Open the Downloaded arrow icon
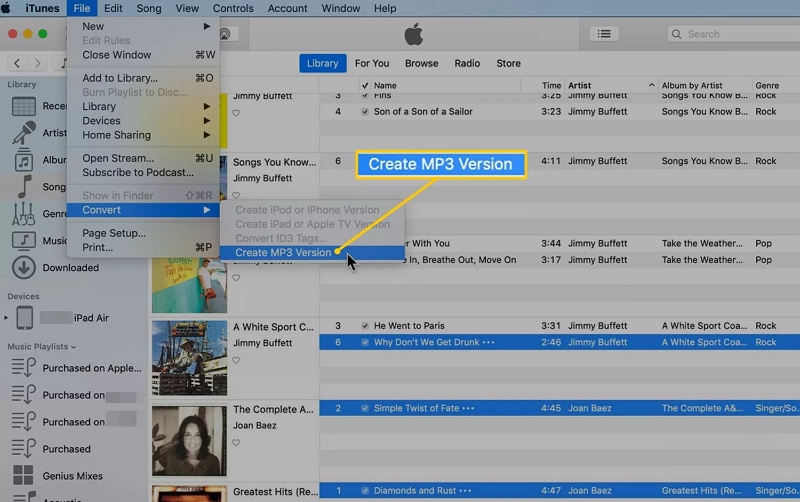Viewport: 800px width, 502px height. [x=23, y=267]
